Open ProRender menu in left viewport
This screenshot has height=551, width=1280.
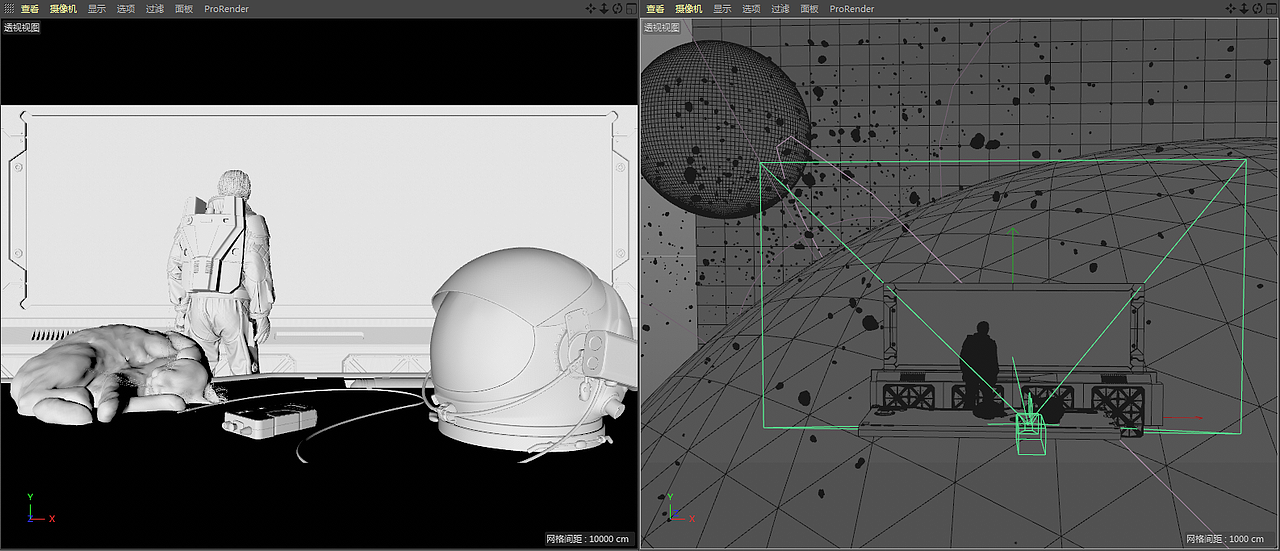tap(226, 8)
